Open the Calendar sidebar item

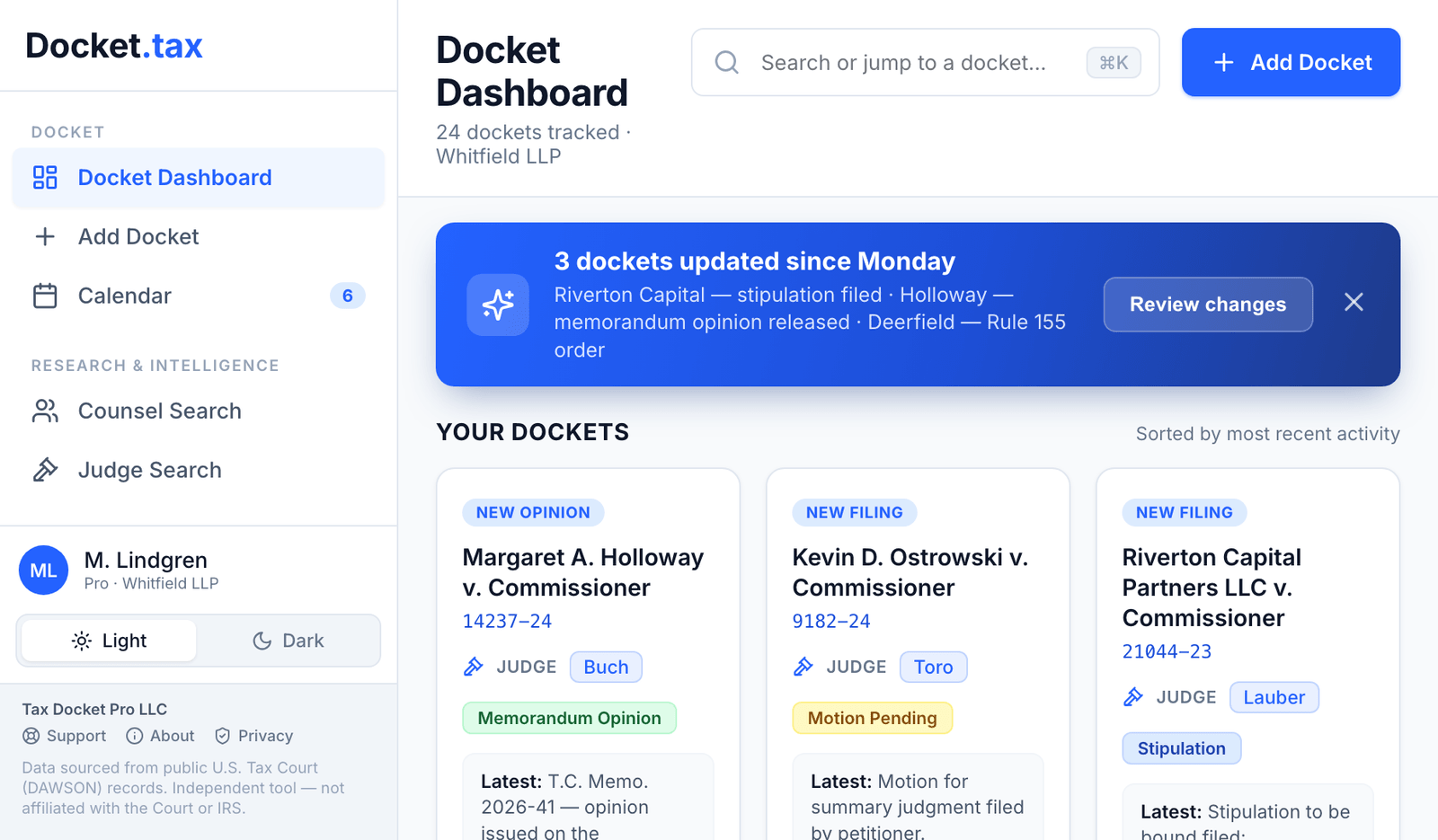coord(199,296)
